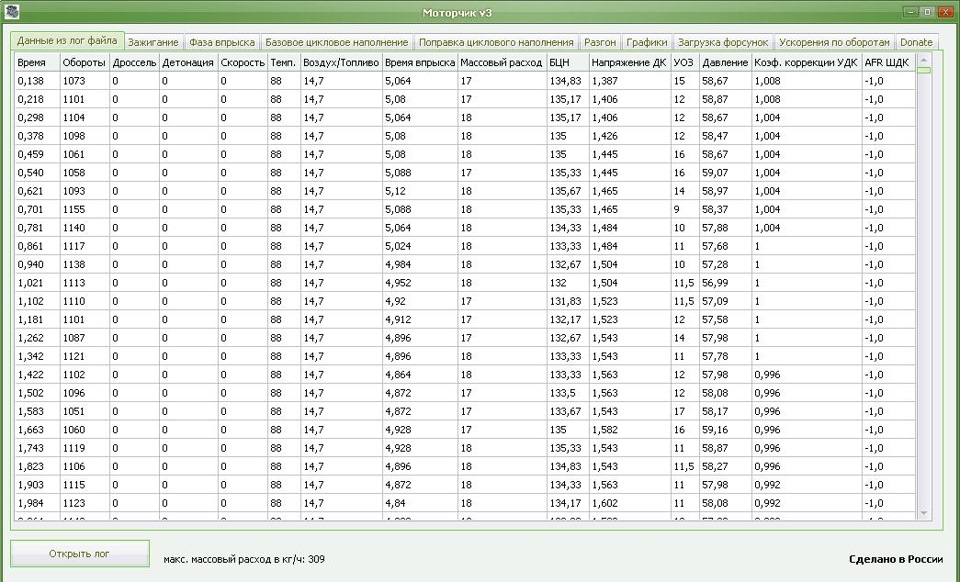Select the БЦН cell 133,67
The width and height of the screenshot is (960, 582).
point(568,411)
